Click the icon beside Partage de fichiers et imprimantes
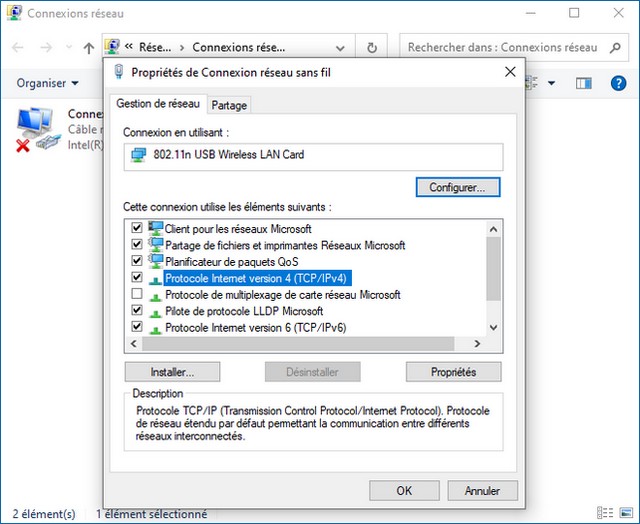This screenshot has width=640, height=524. point(155,245)
